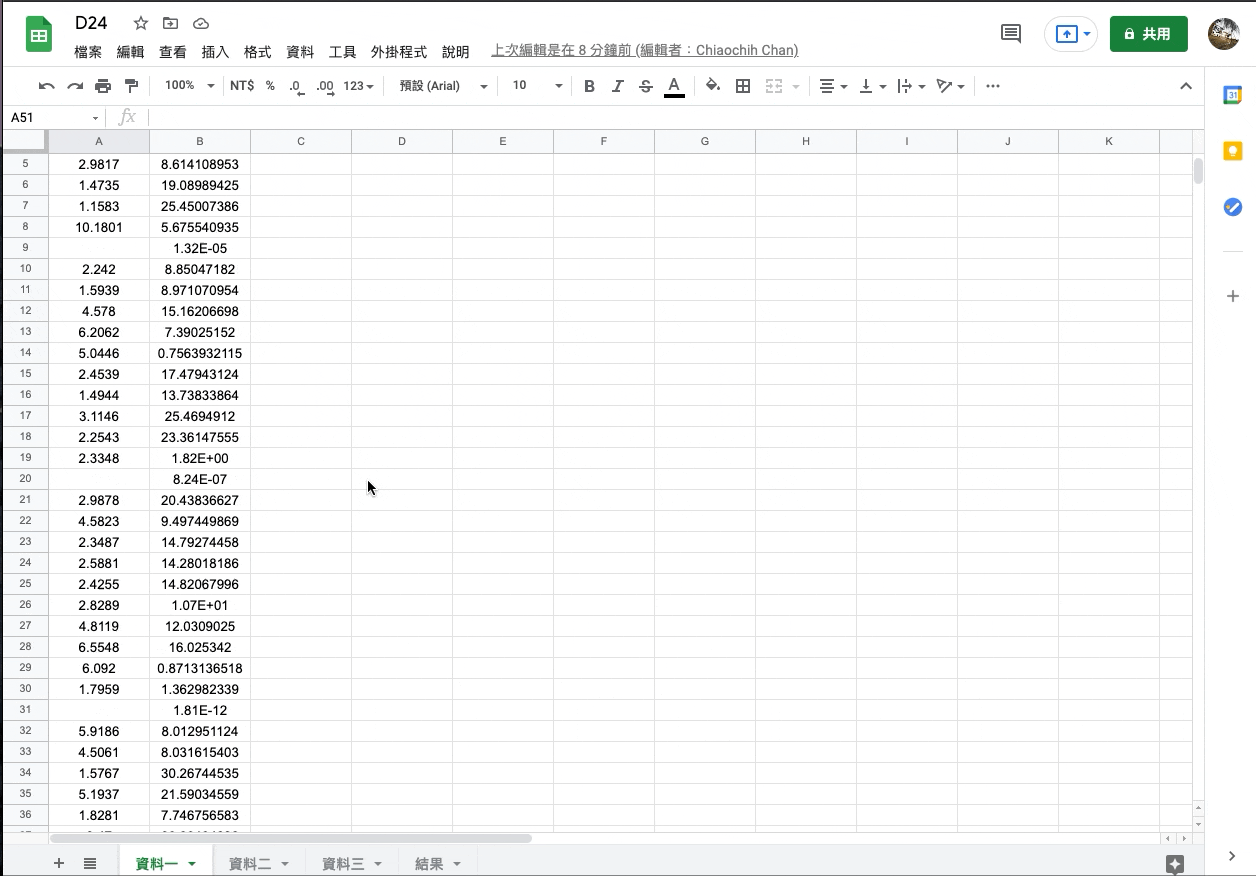This screenshot has width=1256, height=876.
Task: Open the 外掛程式 menu
Action: 399,51
